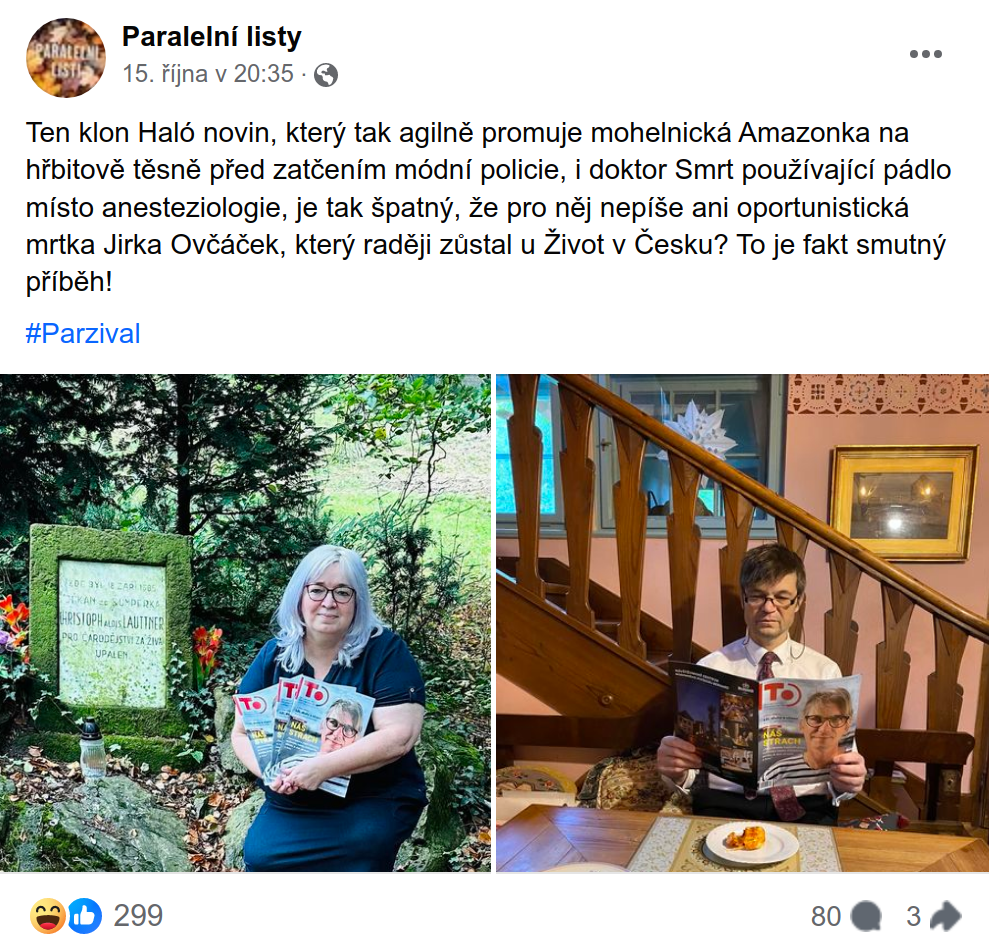
Task: Click the Paralelní listy profile picture
Action: [x=66, y=57]
